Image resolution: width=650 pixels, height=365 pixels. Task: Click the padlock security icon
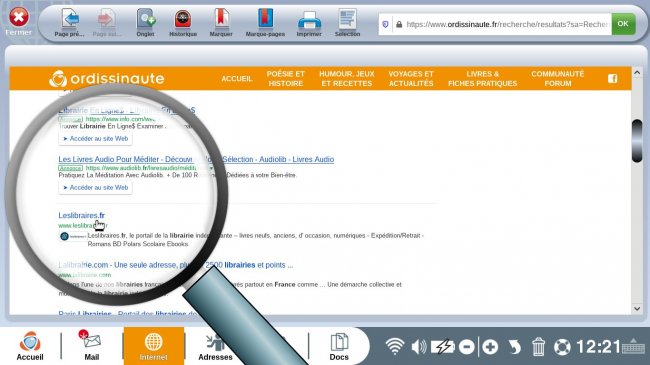coord(399,24)
